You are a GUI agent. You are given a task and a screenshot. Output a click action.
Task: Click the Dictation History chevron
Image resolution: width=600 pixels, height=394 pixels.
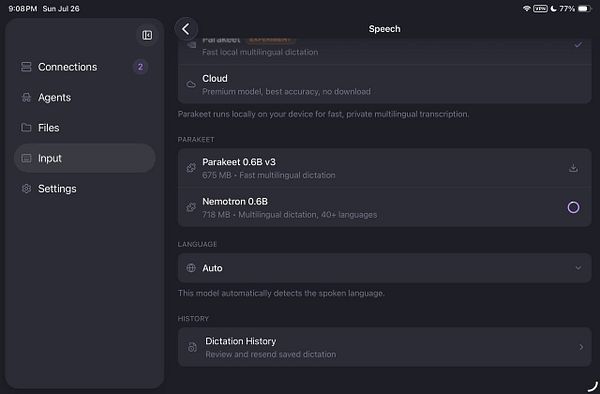[581, 347]
